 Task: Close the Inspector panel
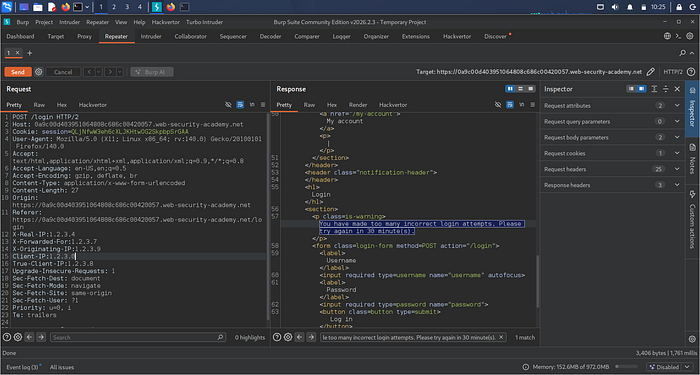pos(677,89)
